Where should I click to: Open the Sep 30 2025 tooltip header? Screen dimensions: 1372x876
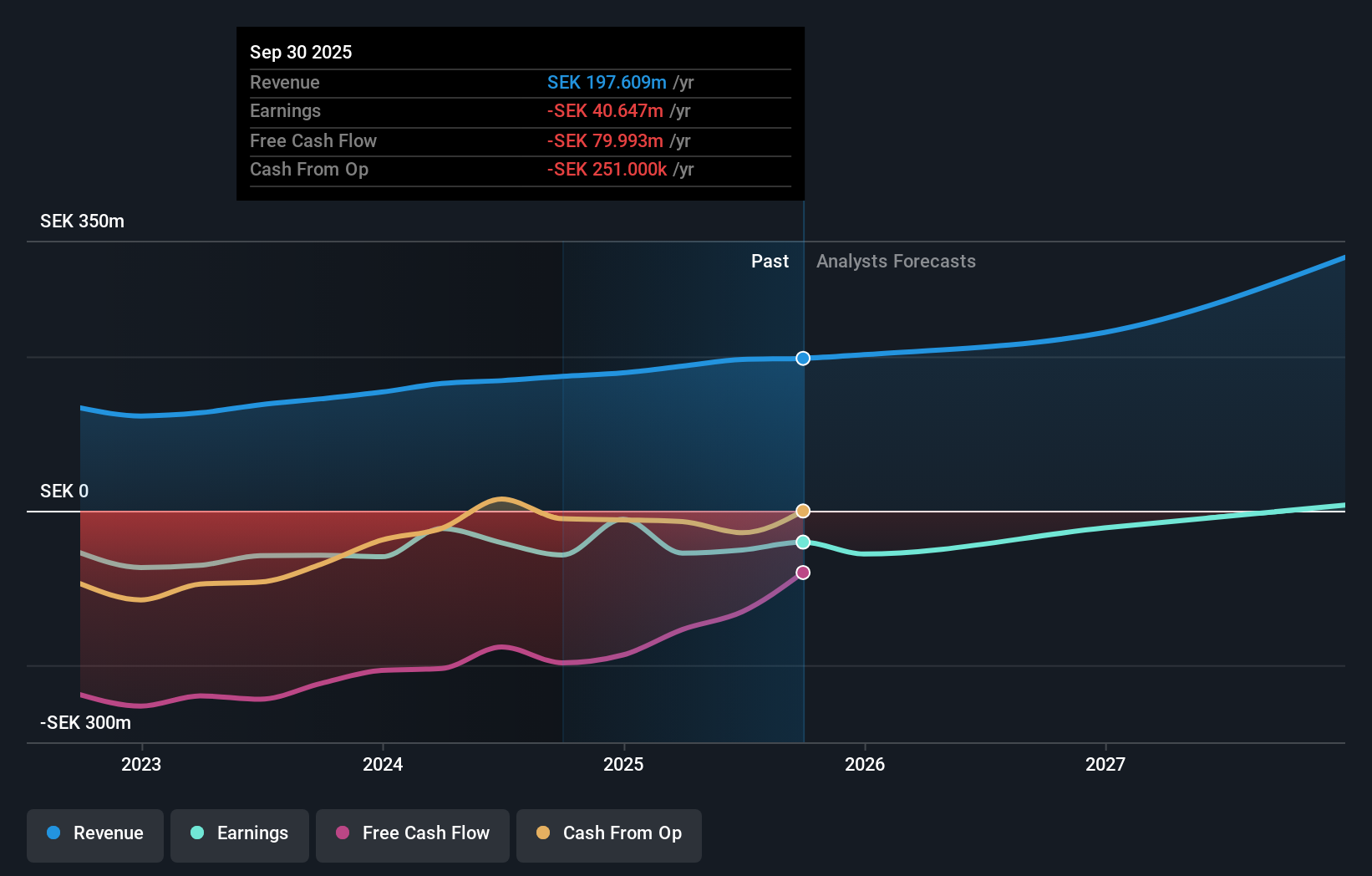click(301, 52)
